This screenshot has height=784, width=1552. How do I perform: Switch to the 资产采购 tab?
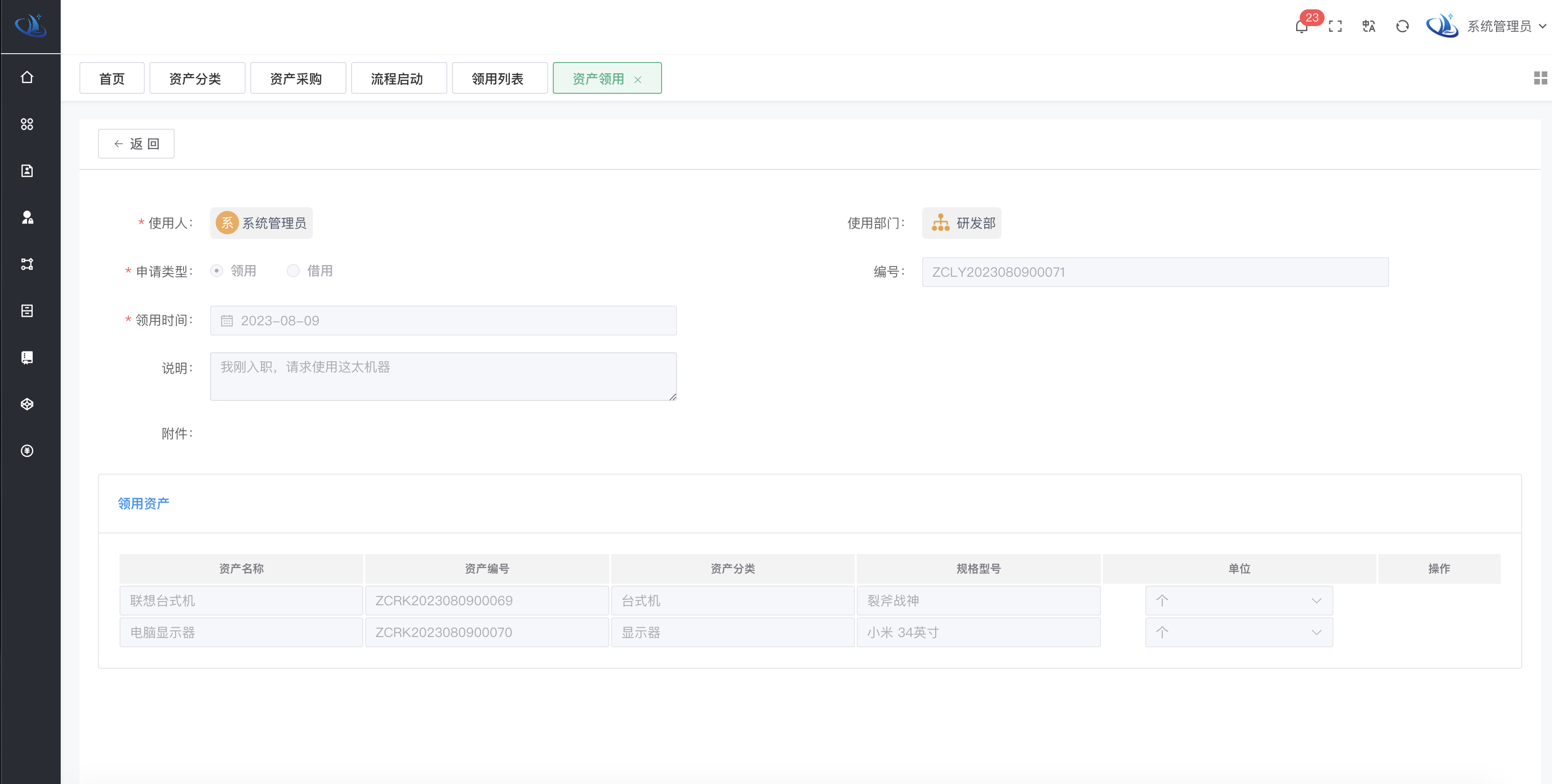tap(298, 78)
